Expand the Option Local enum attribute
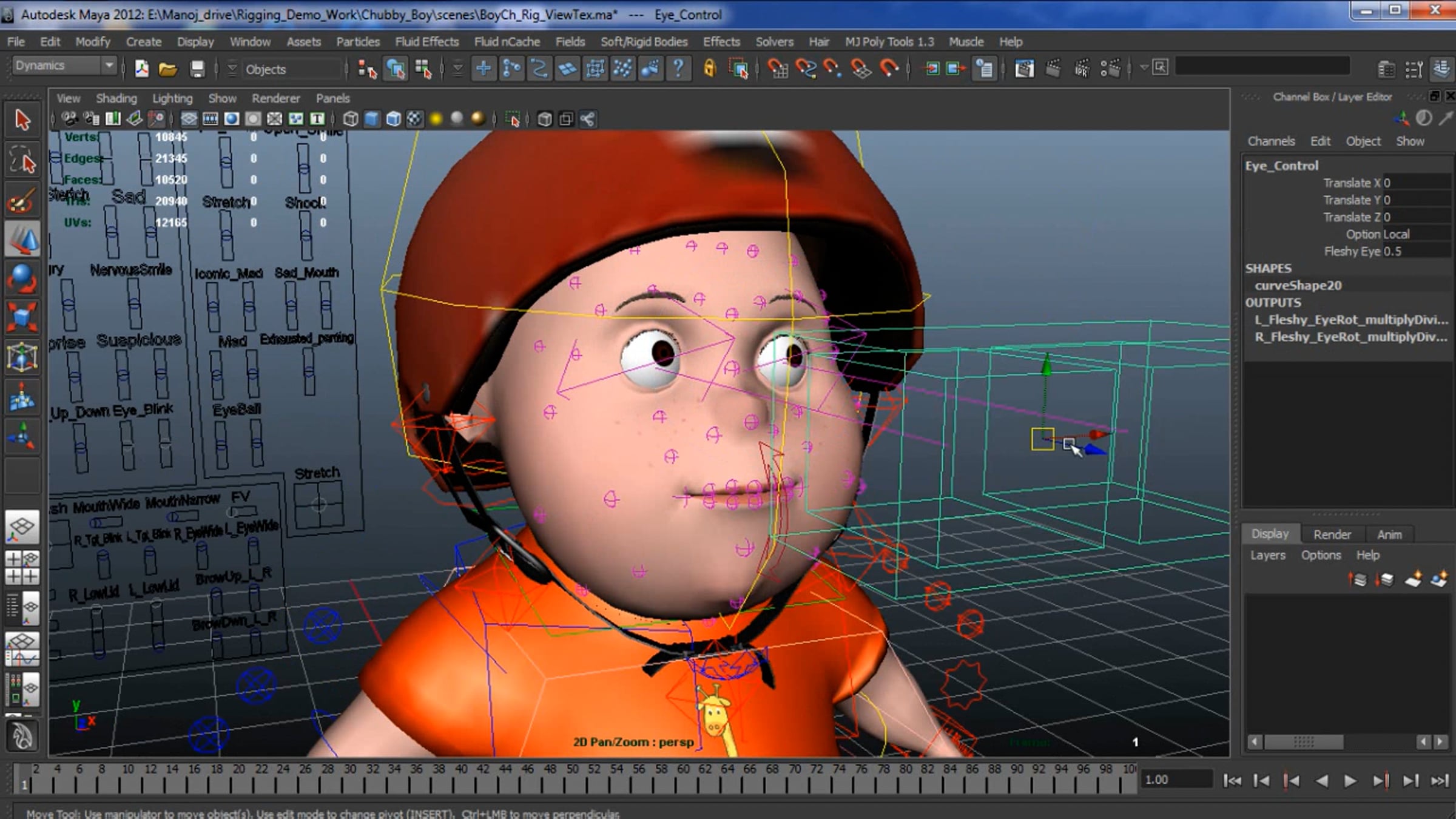1456x819 pixels. point(1417,234)
